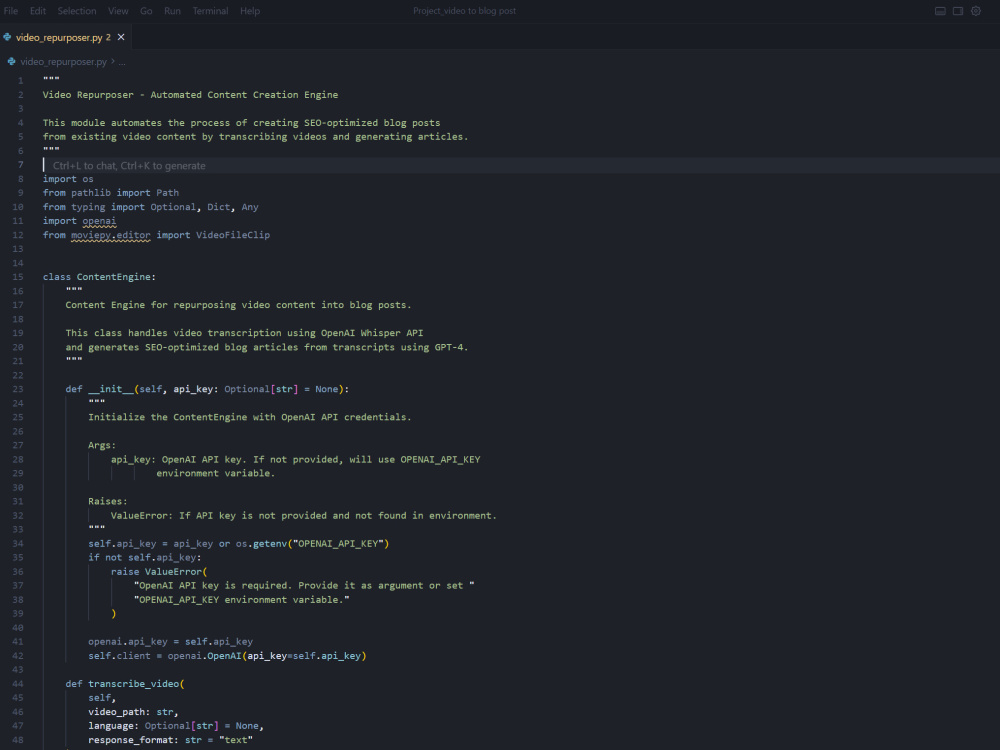Toggle the right AI sidebar pane icon
The width and height of the screenshot is (1000, 750).
pyautogui.click(x=958, y=11)
